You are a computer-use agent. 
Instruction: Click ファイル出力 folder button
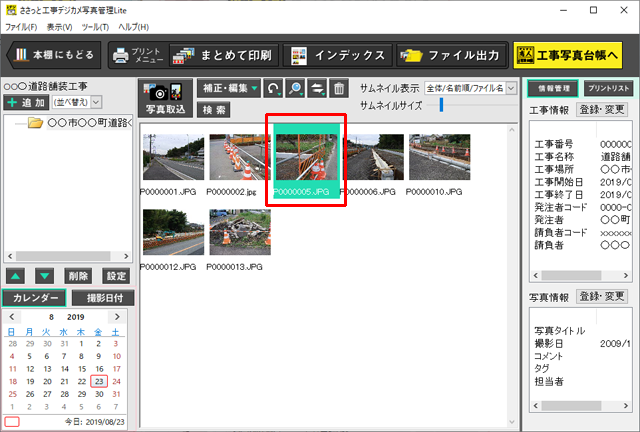451,55
